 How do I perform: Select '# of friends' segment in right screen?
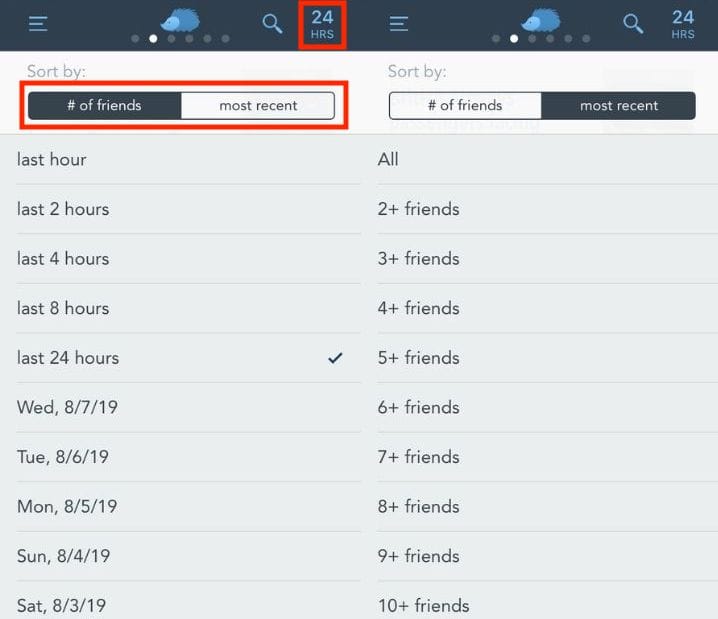[465, 106]
